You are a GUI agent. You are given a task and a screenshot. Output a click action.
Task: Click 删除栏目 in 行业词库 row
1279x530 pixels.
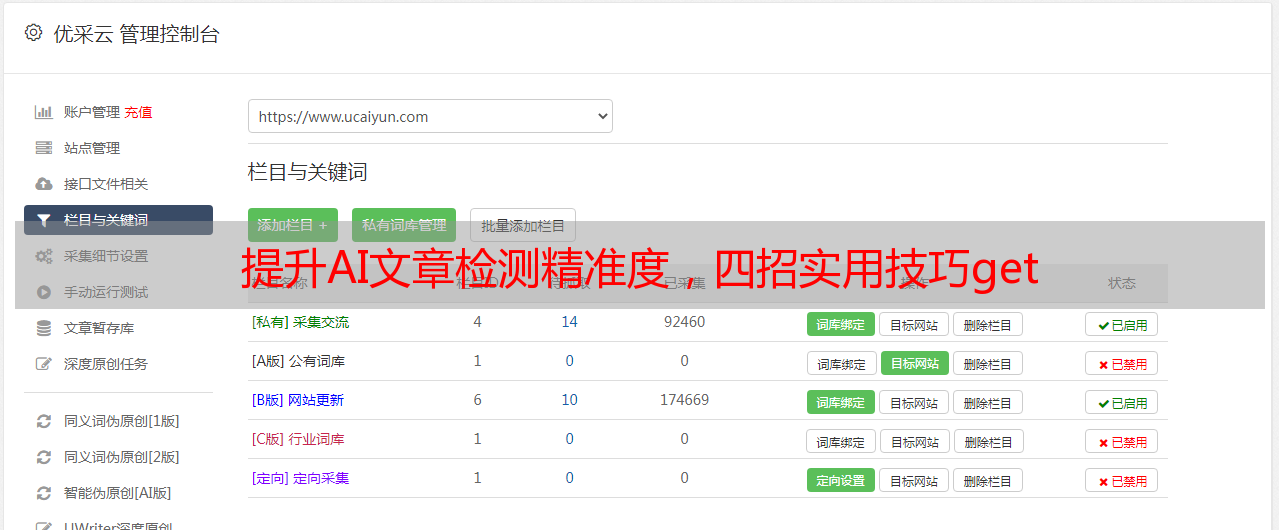990,441
